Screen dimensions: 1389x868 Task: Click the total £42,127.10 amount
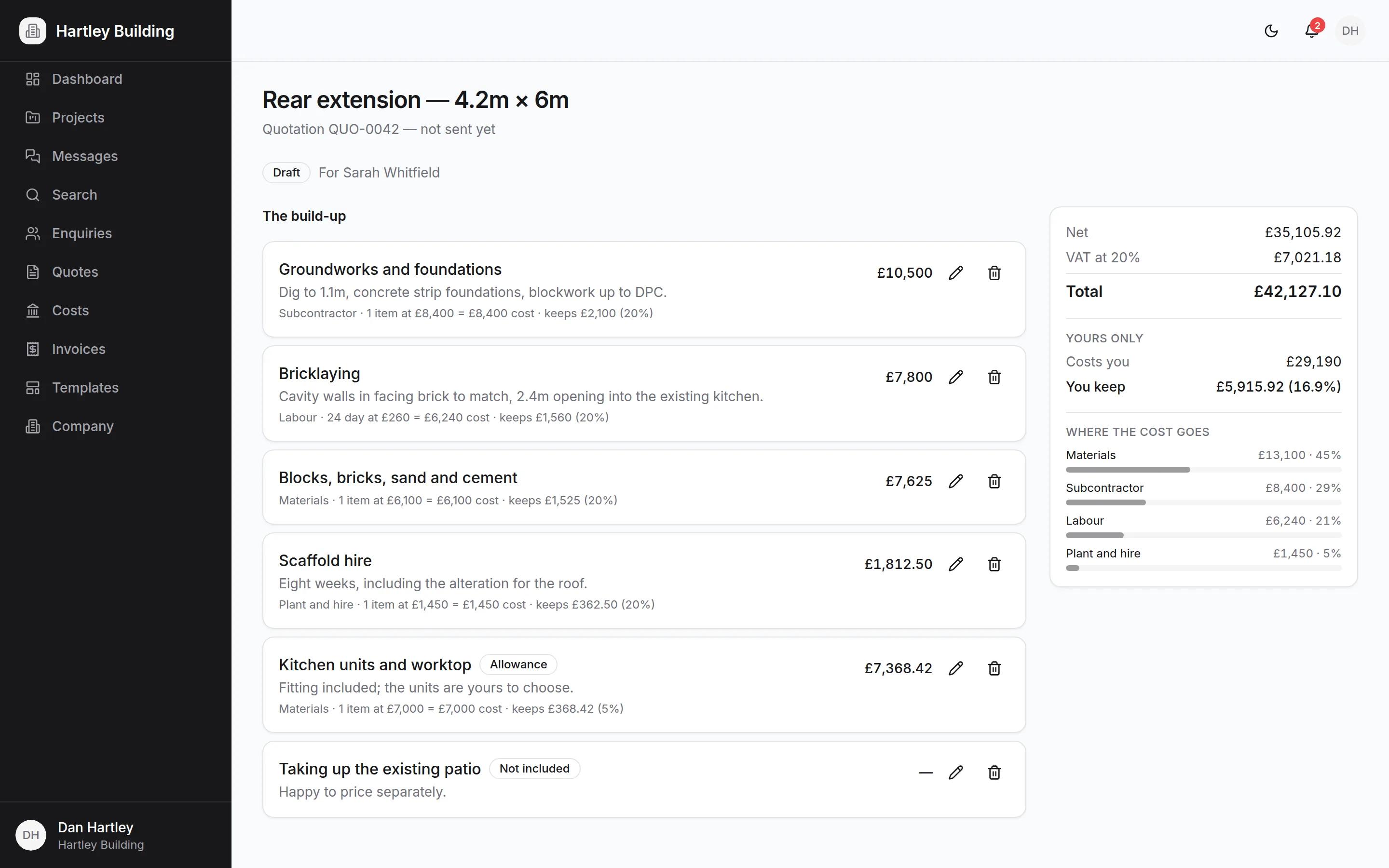pos(1297,292)
